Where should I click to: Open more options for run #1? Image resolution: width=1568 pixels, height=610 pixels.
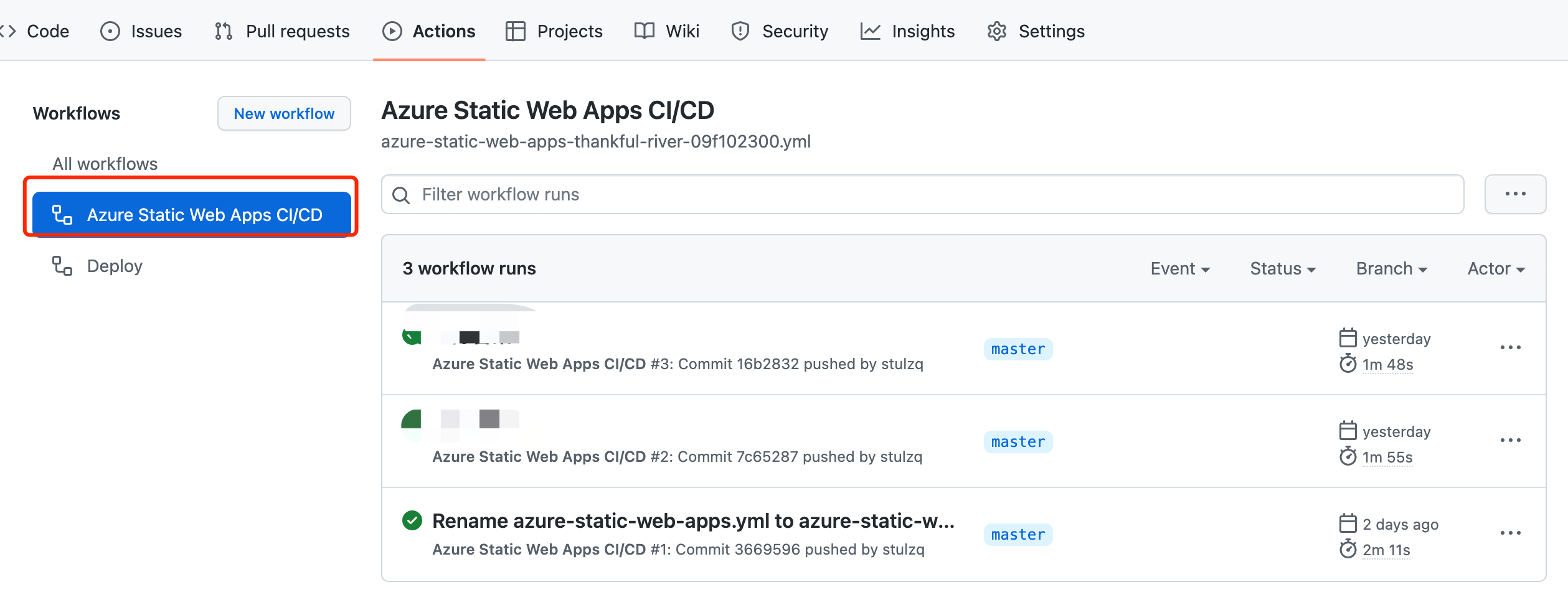[x=1510, y=533]
